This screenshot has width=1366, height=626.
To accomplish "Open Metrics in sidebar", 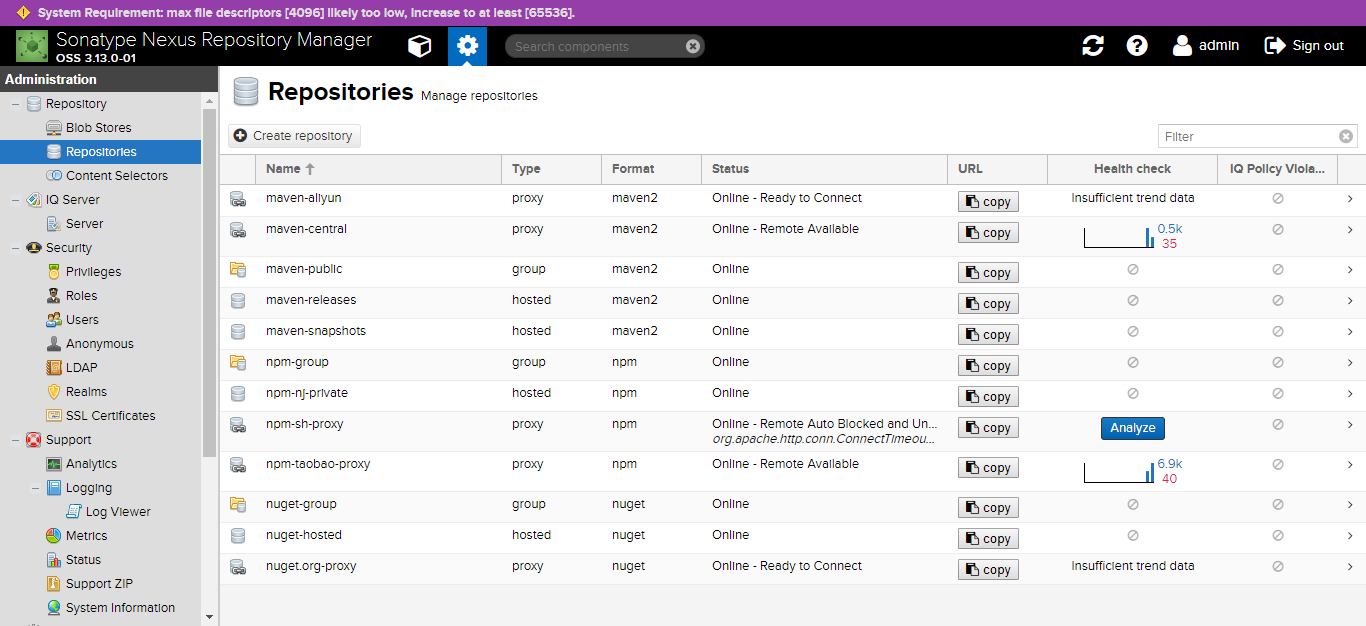I will pos(86,536).
